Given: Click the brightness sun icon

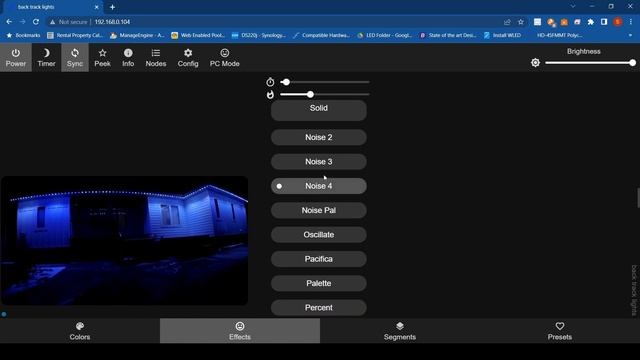Looking at the screenshot, I should pos(535,62).
